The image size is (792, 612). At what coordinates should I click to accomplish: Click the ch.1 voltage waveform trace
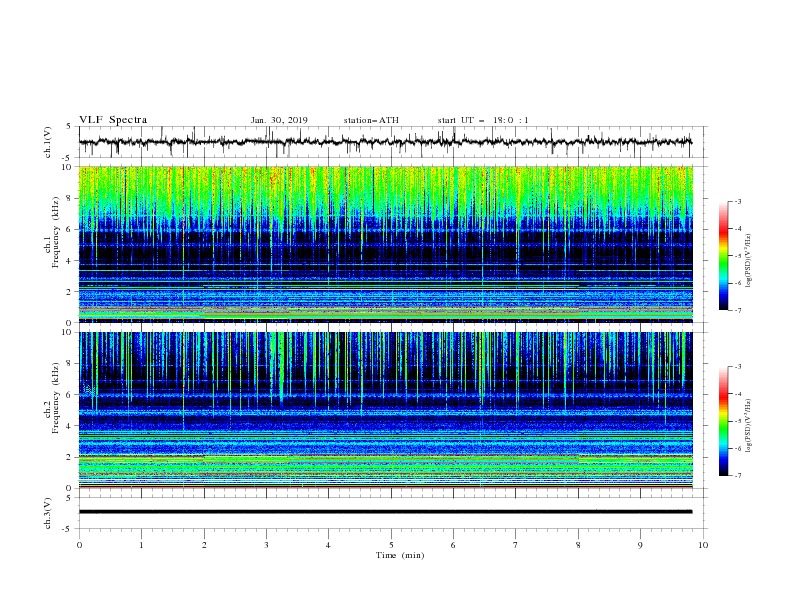coord(385,142)
